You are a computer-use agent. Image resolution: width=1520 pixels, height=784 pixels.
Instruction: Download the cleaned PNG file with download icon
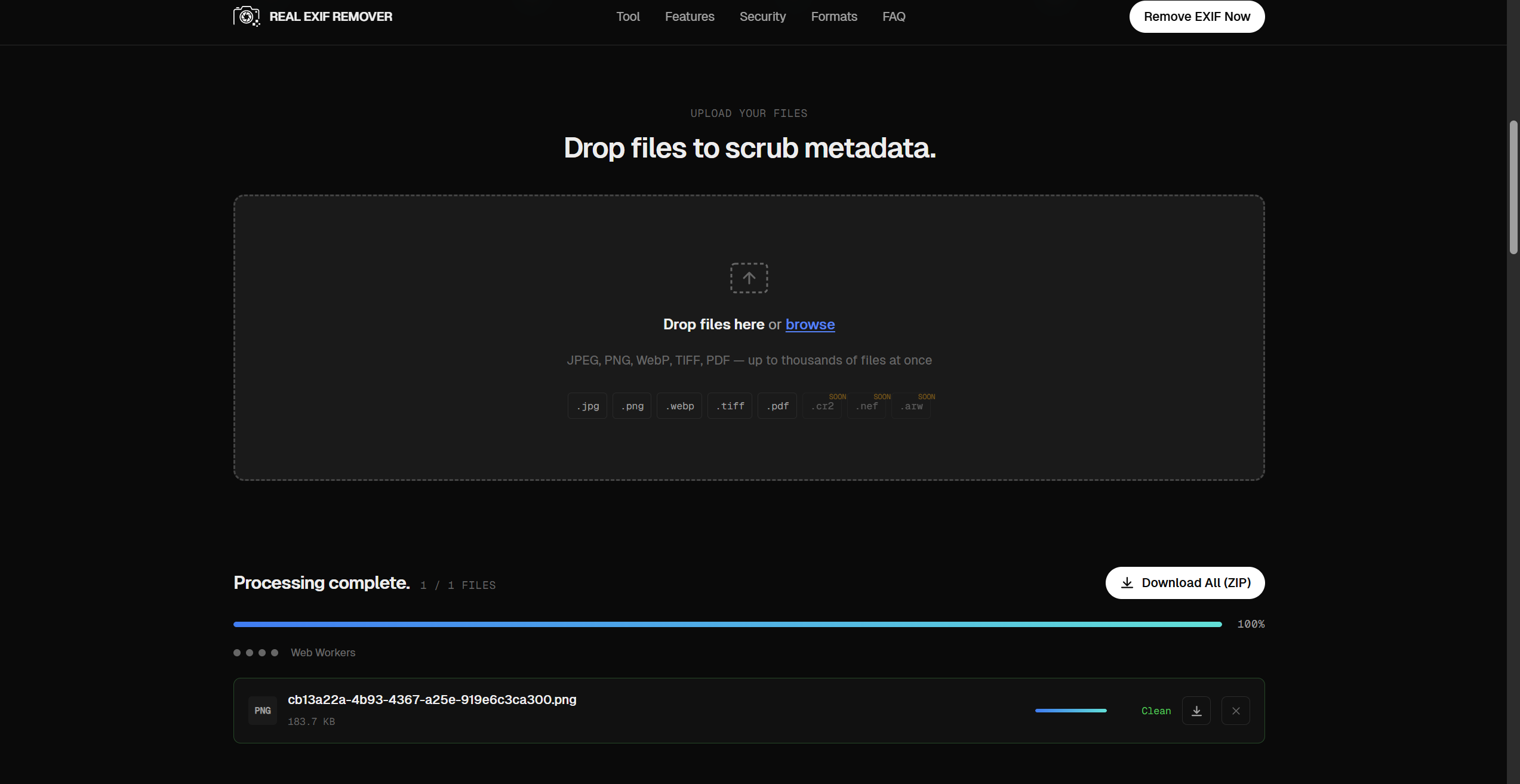(1196, 711)
